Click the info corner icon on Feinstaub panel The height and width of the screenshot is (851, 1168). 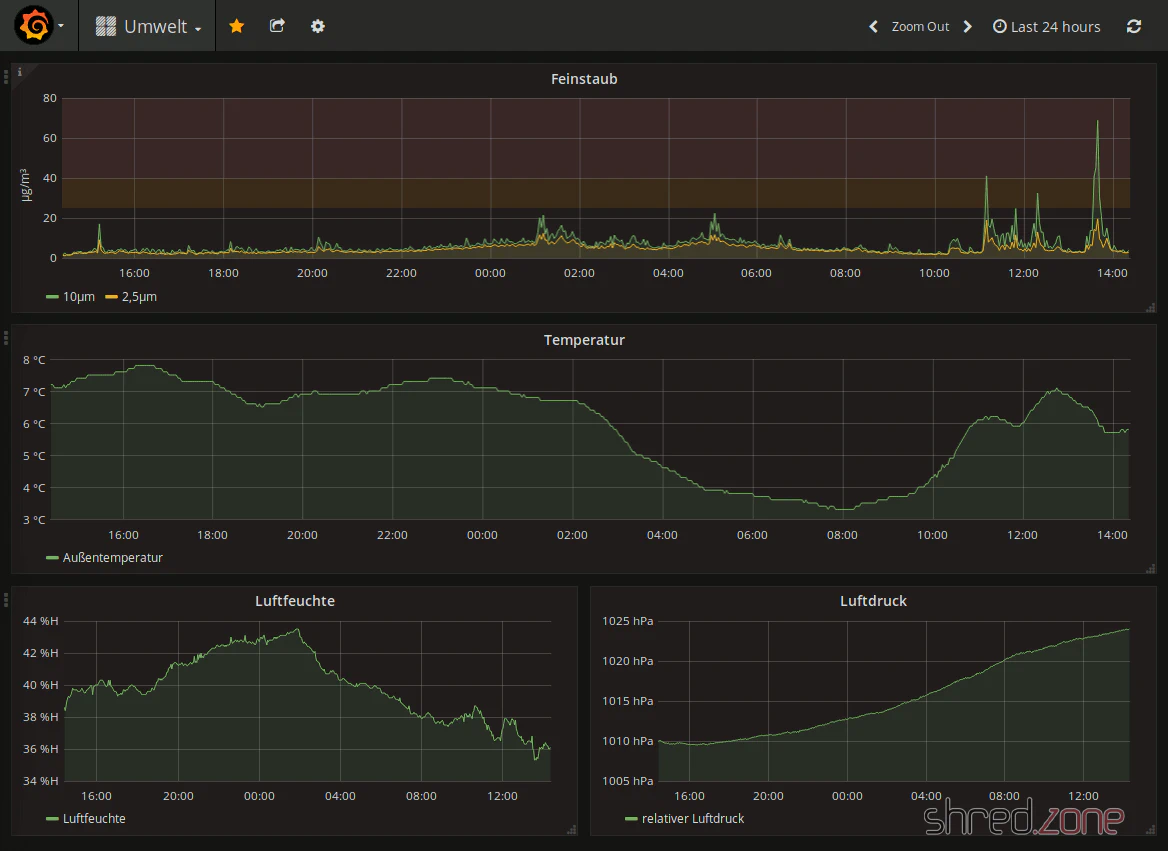[x=20, y=72]
